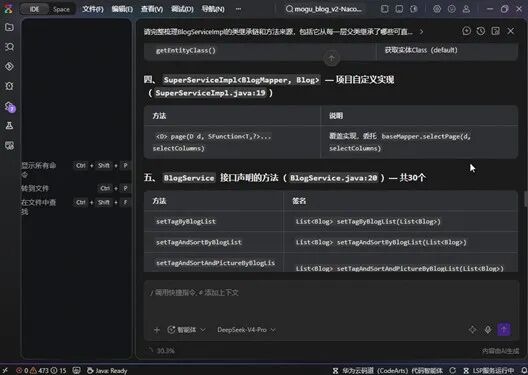
Task: Select the setTagByBlogList method cell
Action: click(213, 221)
